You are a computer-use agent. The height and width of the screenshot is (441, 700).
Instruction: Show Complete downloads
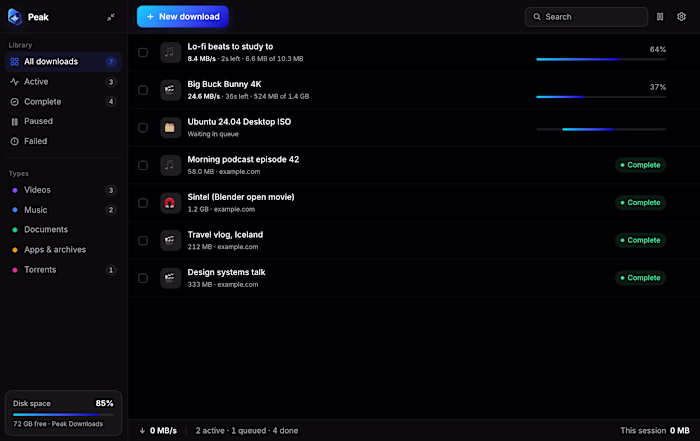coord(63,102)
